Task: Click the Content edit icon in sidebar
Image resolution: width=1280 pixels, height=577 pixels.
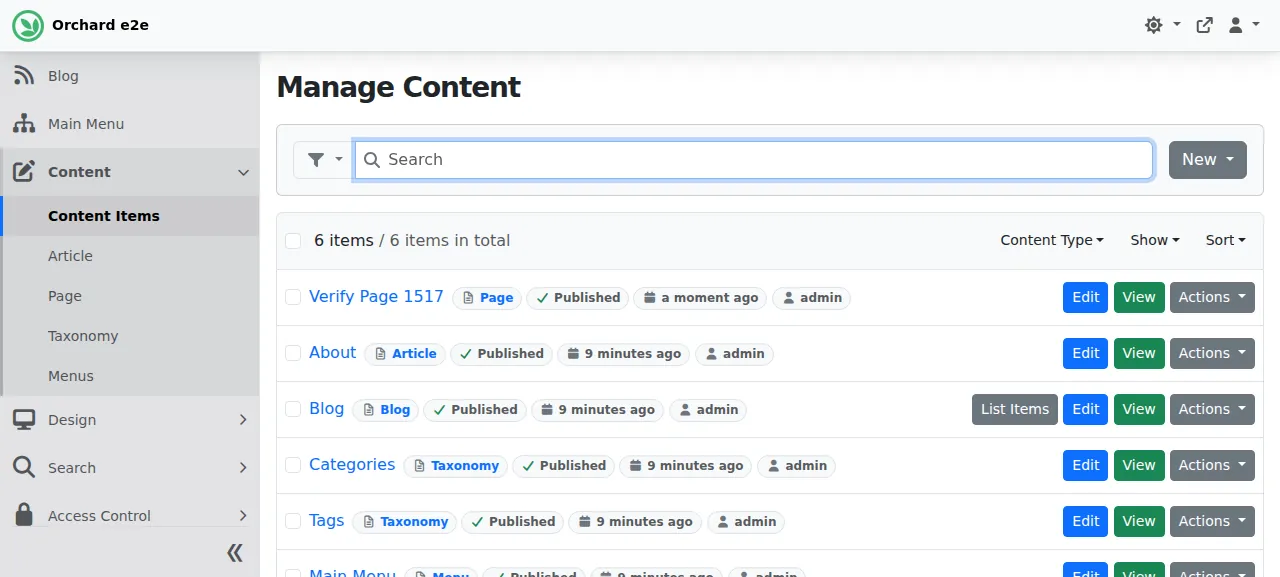Action: click(x=24, y=172)
